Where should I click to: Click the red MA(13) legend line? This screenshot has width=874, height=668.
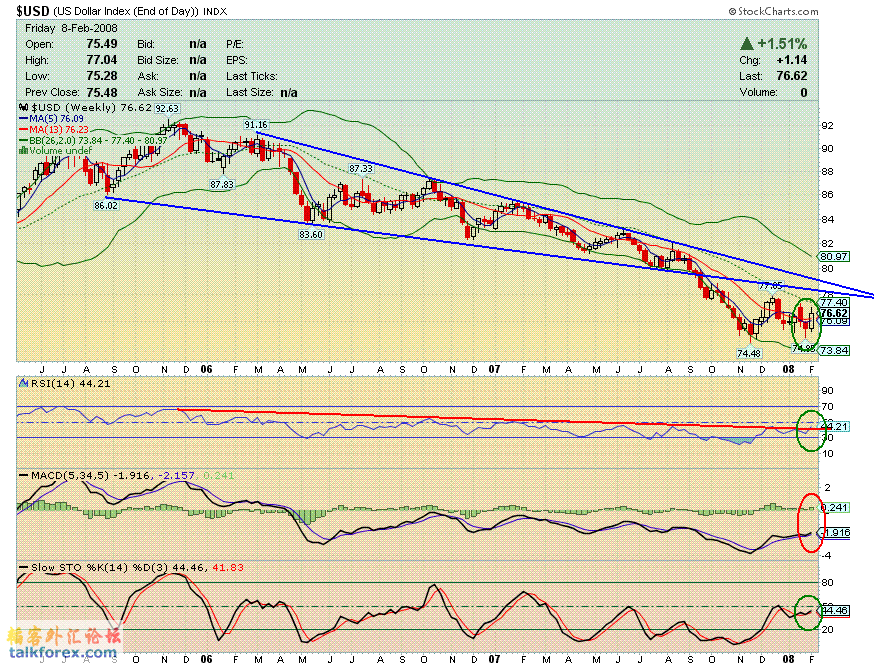point(23,129)
